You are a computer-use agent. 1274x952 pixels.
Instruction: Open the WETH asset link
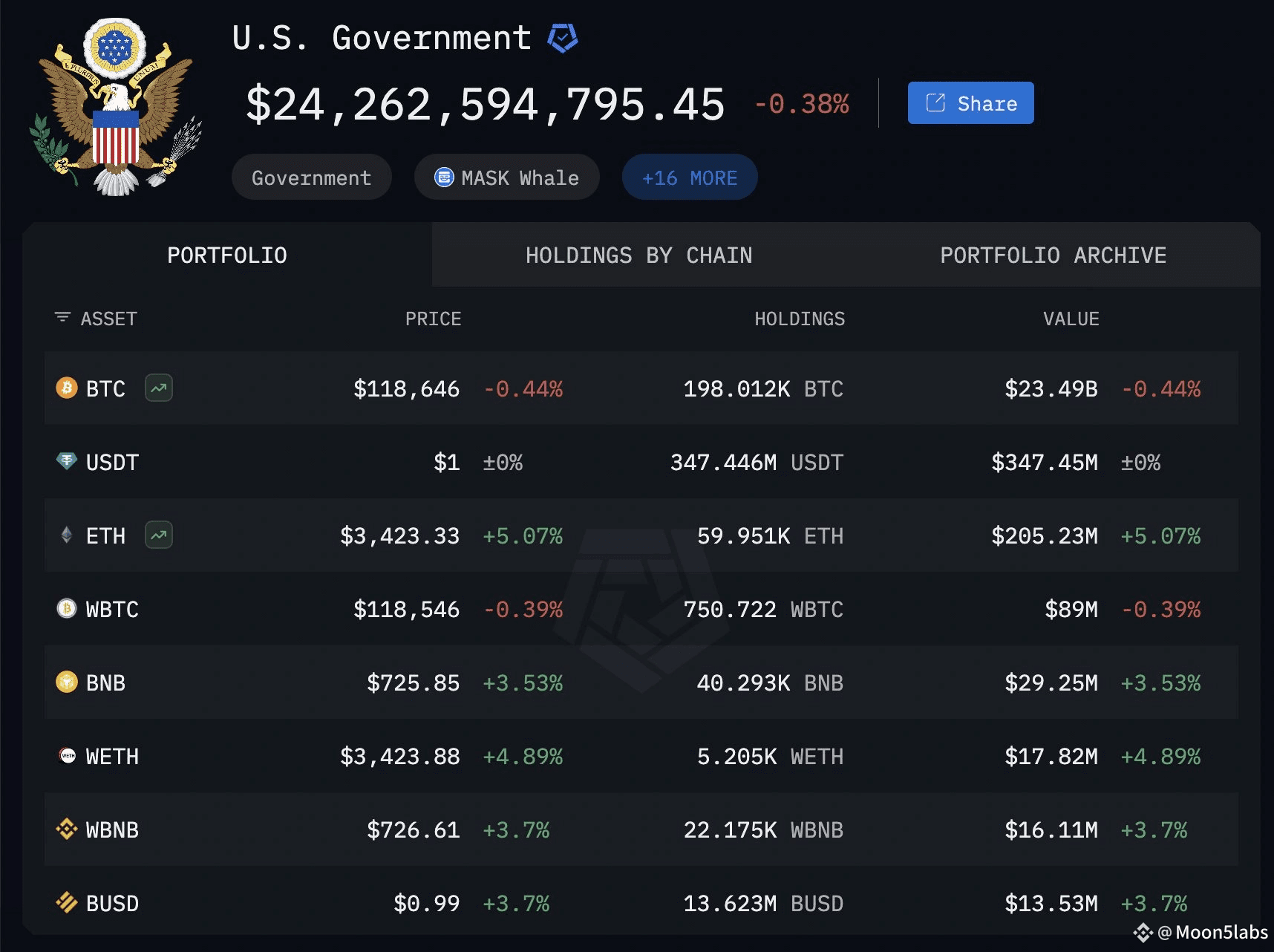coord(112,756)
